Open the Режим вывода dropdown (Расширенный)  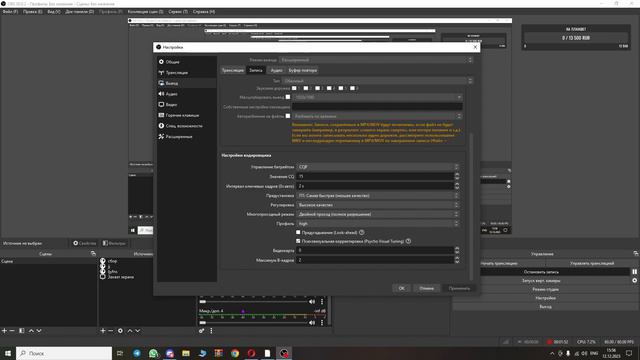[x=376, y=60]
